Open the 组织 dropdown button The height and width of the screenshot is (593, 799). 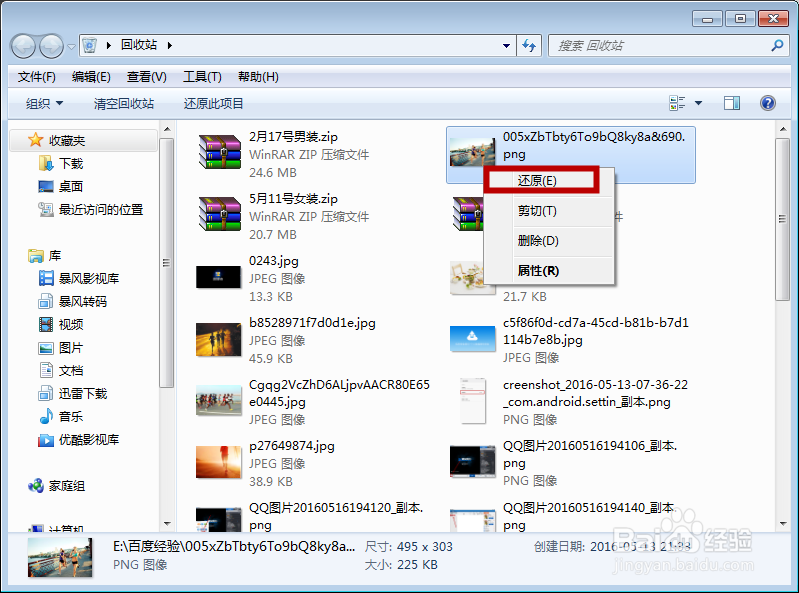(44, 104)
